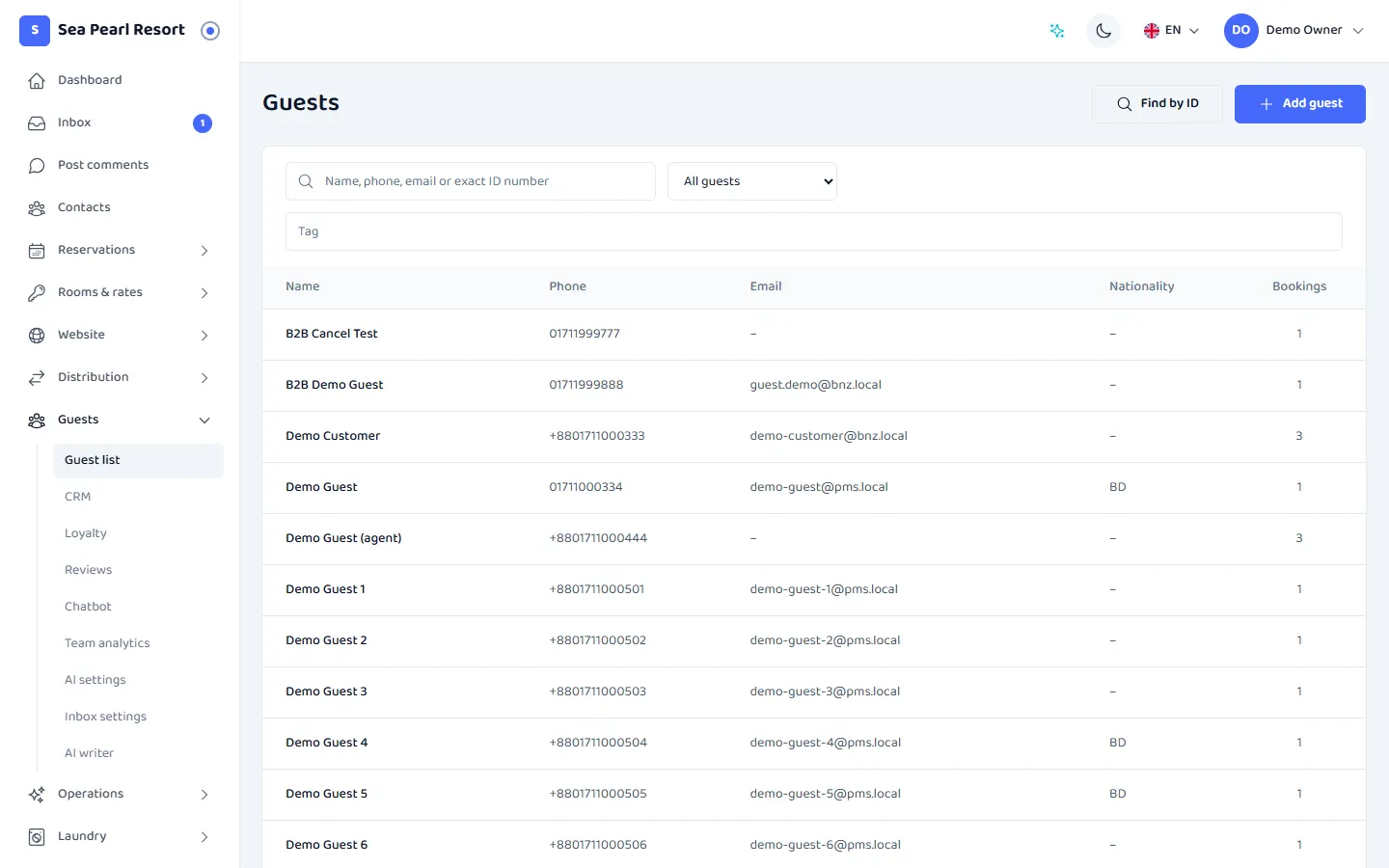Image resolution: width=1389 pixels, height=868 pixels.
Task: Open the CRM submenu item
Action: pos(138,498)
